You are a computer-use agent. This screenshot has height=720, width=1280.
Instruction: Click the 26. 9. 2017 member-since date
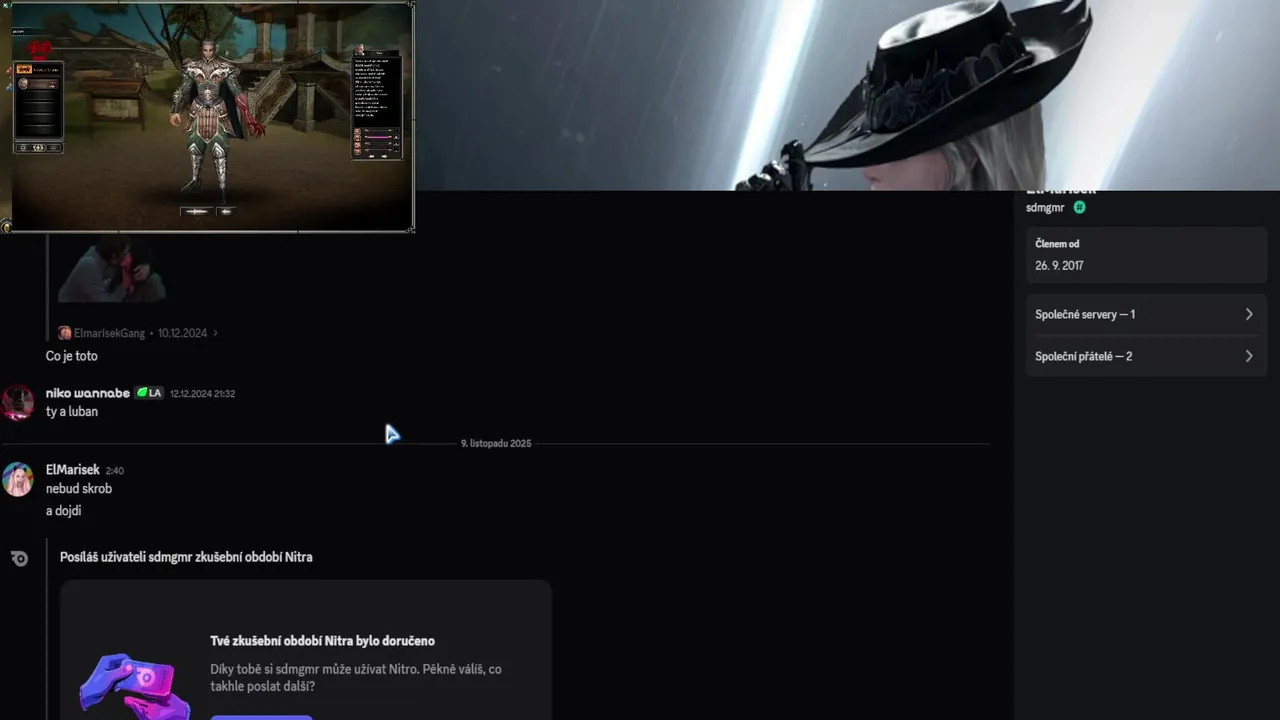point(1059,265)
